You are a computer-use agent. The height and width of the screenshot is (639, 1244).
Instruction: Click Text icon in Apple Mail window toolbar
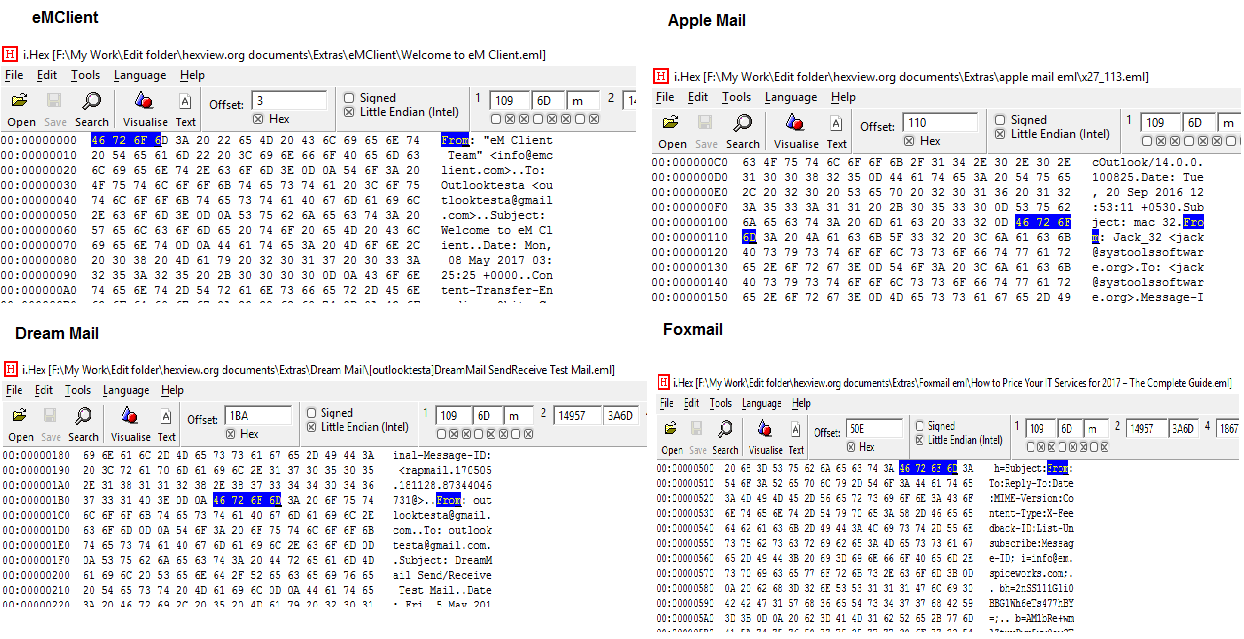pyautogui.click(x=837, y=122)
